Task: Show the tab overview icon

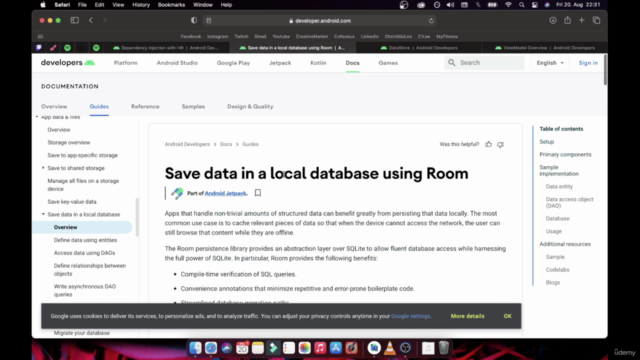Action: point(596,20)
